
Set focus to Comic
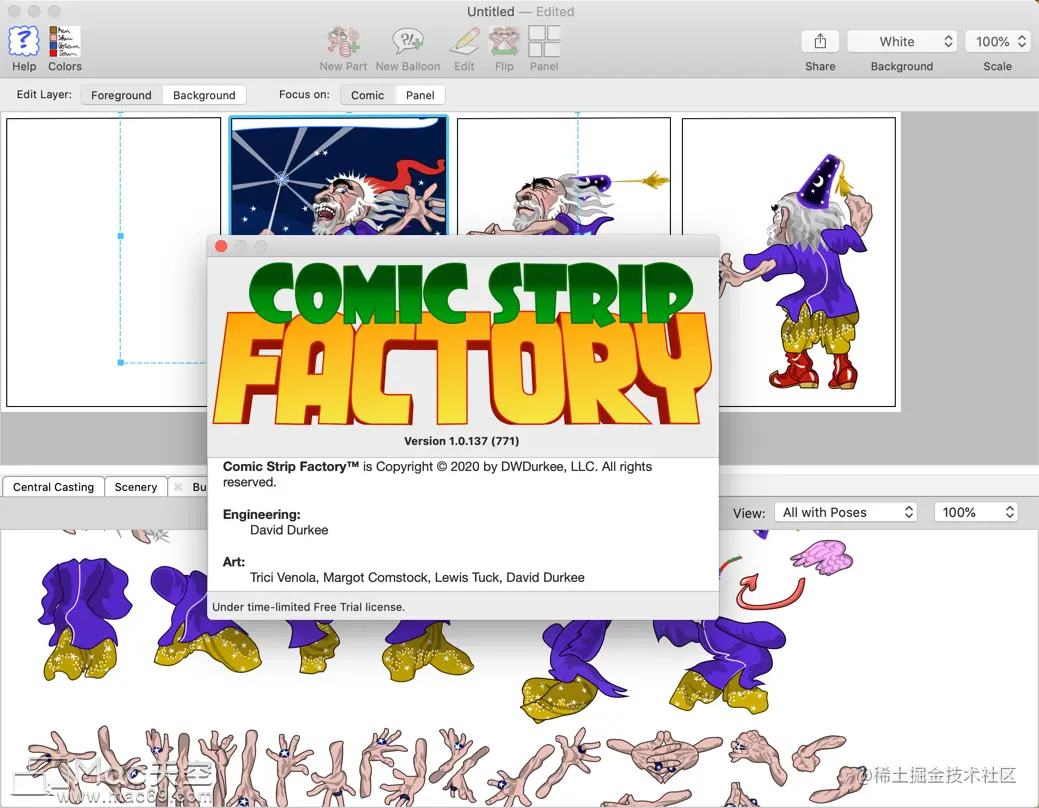pyautogui.click(x=368, y=95)
